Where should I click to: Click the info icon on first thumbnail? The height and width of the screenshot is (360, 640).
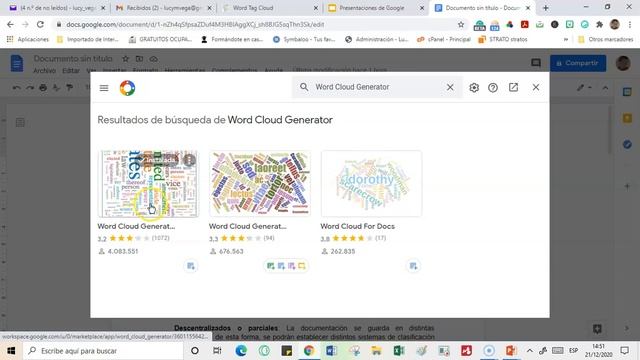[x=189, y=160]
